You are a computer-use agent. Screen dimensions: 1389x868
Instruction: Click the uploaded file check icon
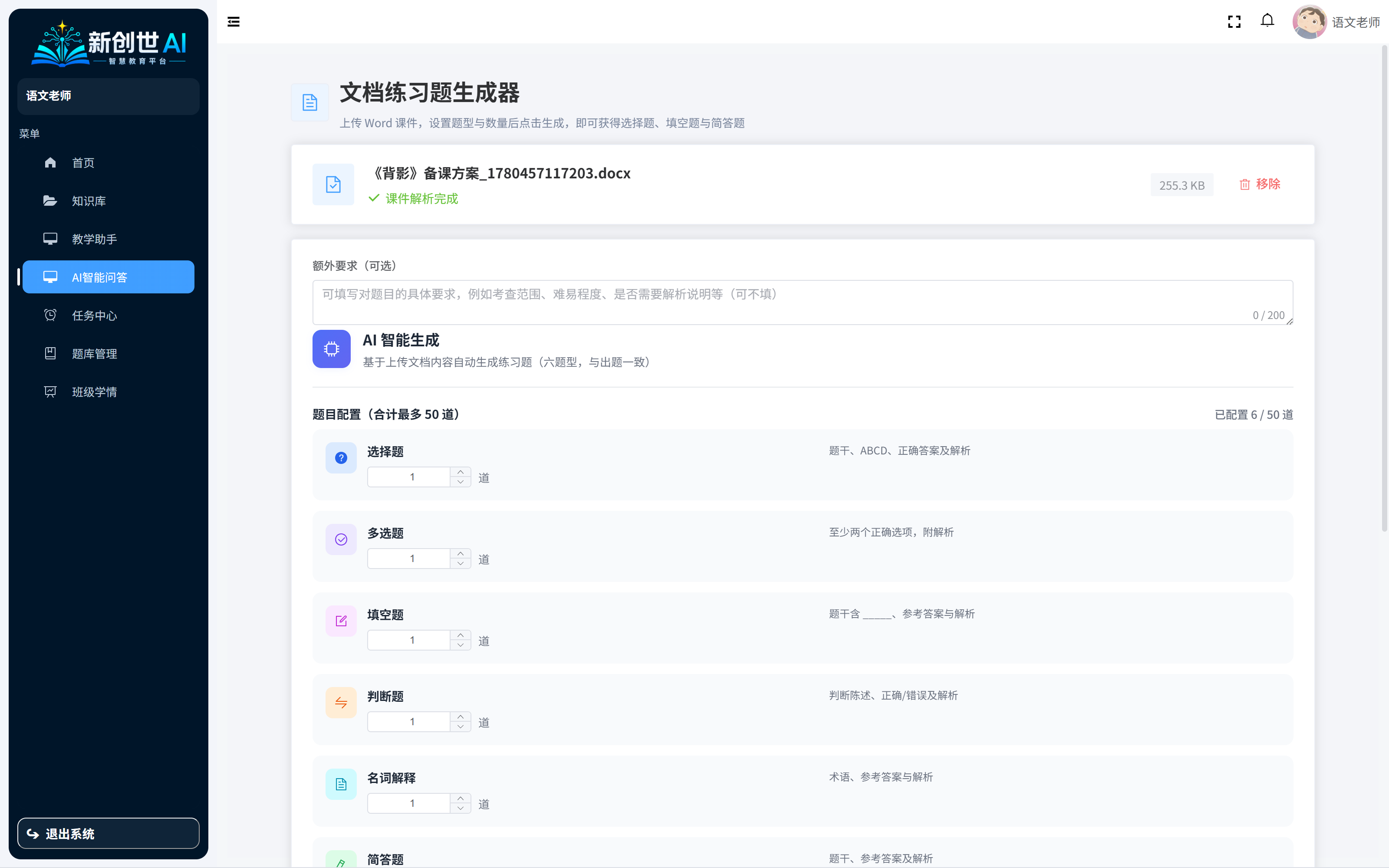(x=333, y=184)
